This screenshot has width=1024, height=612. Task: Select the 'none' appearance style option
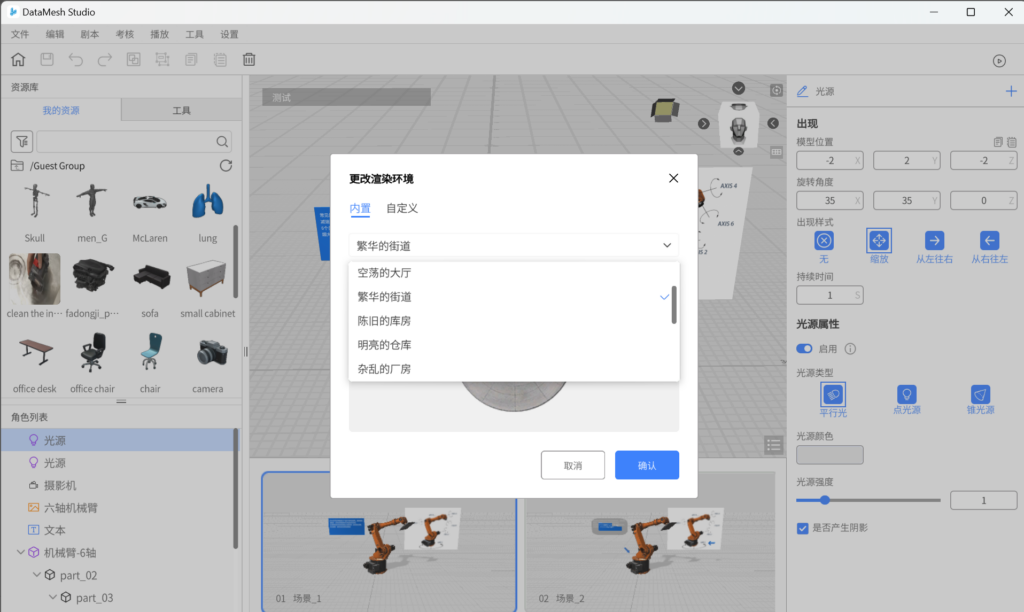click(x=823, y=240)
